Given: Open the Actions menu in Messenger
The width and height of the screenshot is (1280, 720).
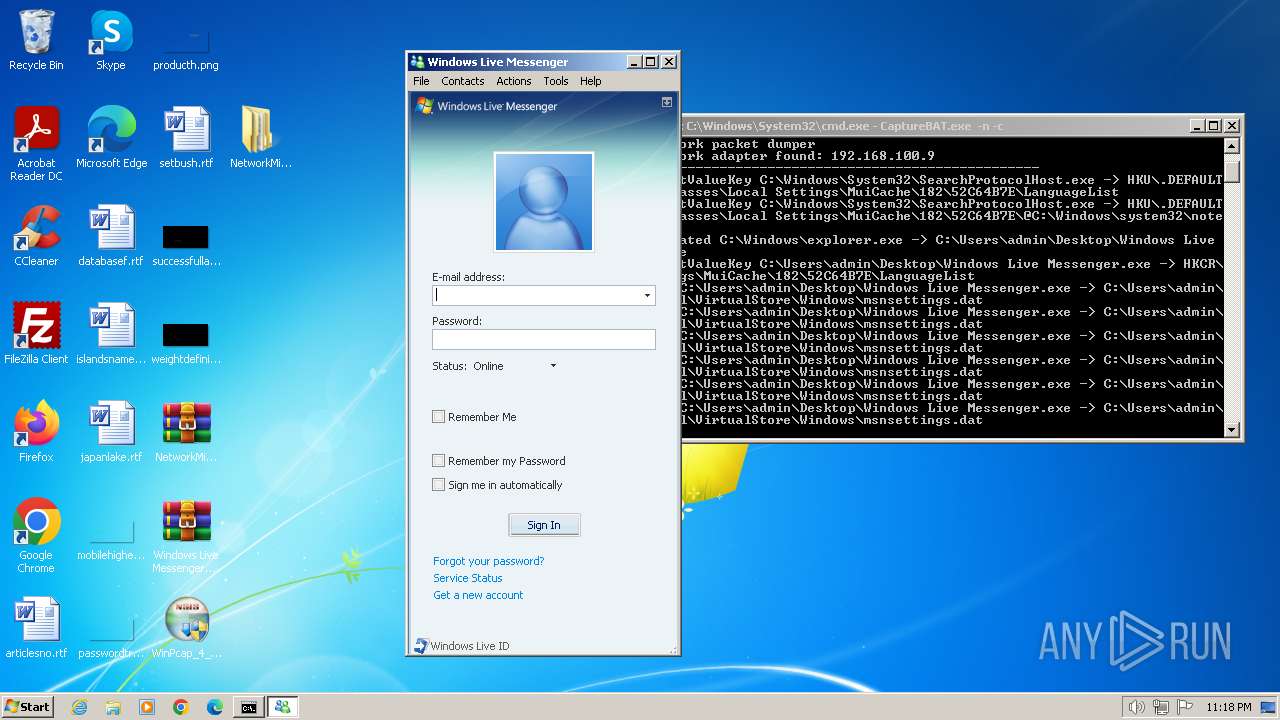Looking at the screenshot, I should [514, 81].
